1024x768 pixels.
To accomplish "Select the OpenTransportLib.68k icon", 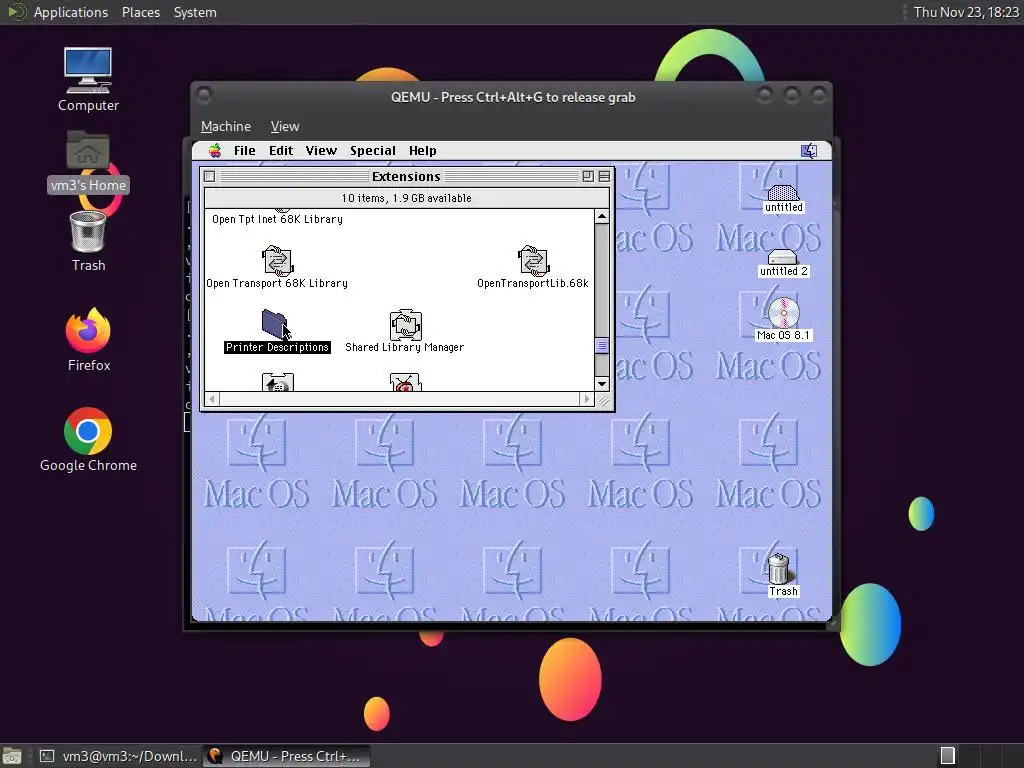I will point(534,261).
